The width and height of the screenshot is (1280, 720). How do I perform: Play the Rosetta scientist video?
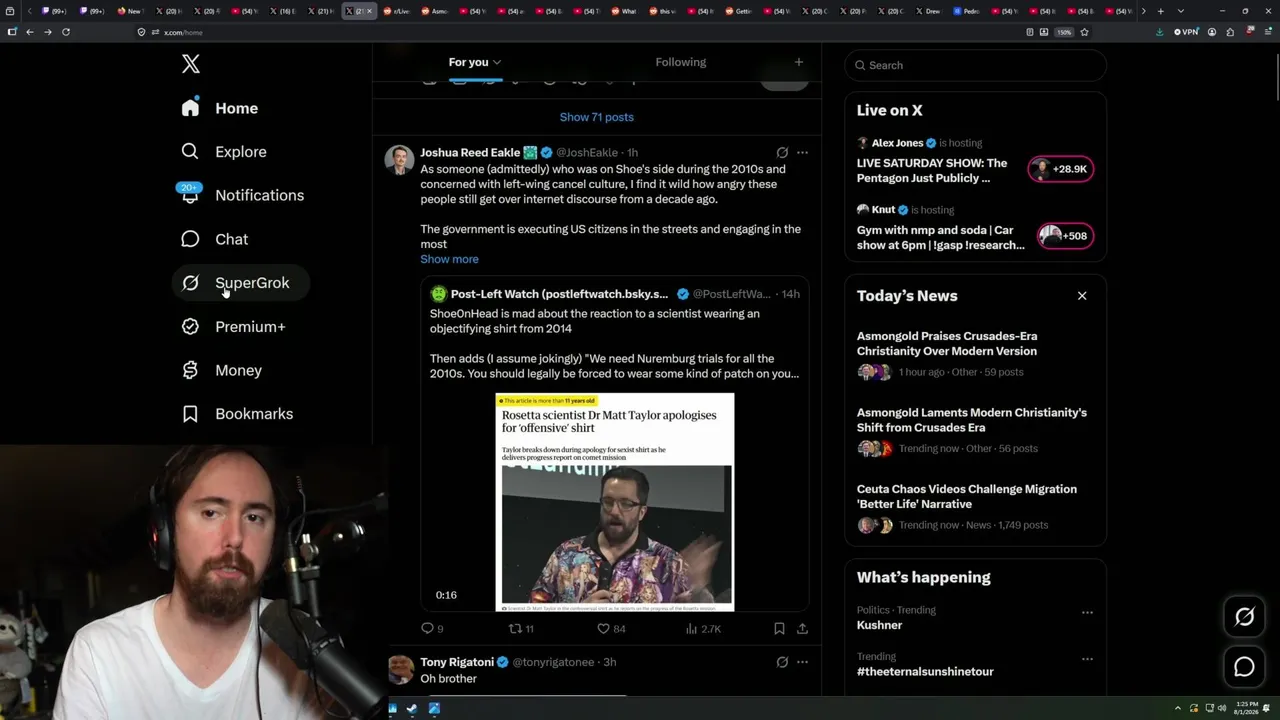615,502
